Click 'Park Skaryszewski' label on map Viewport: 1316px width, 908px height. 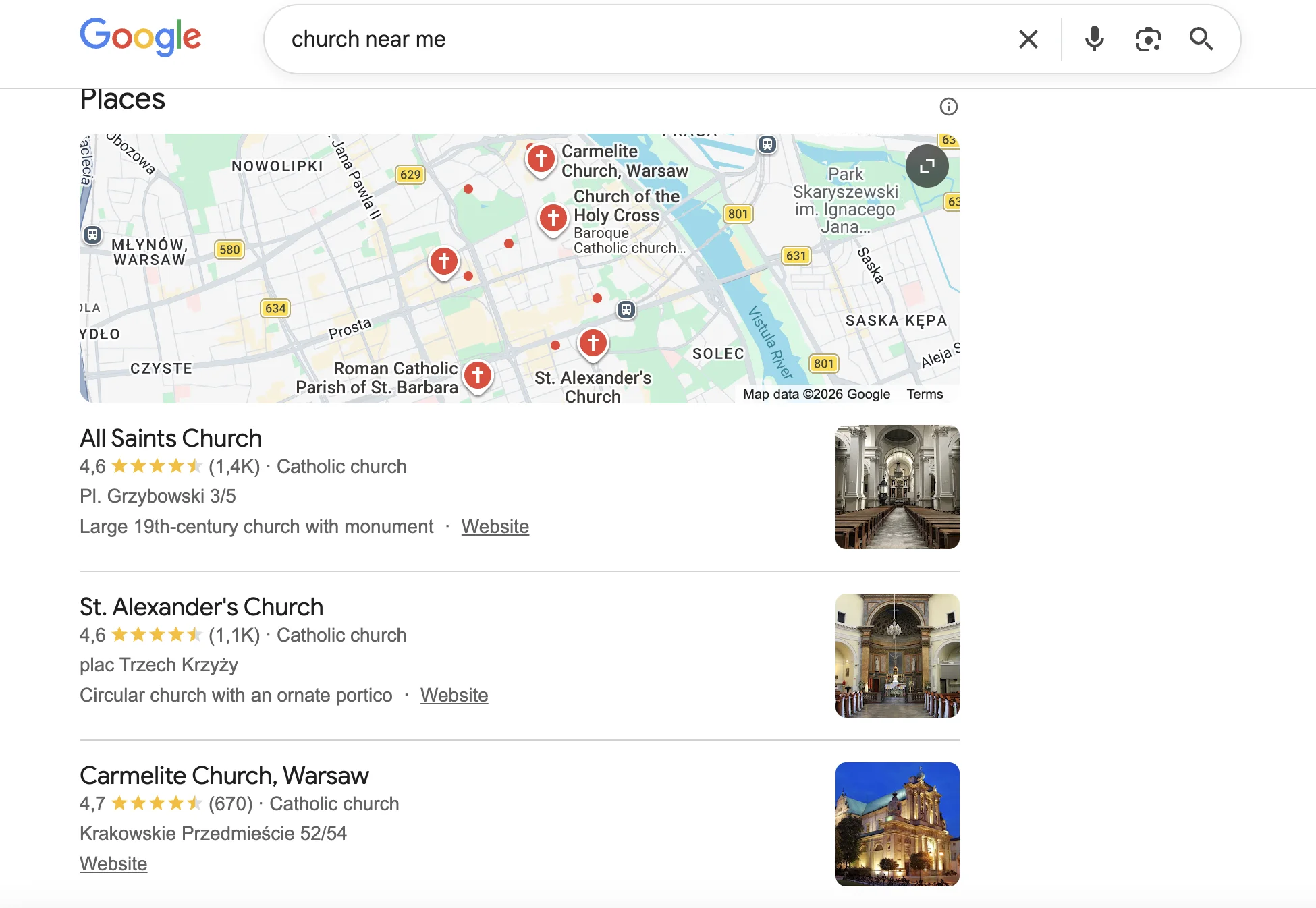coord(845,200)
